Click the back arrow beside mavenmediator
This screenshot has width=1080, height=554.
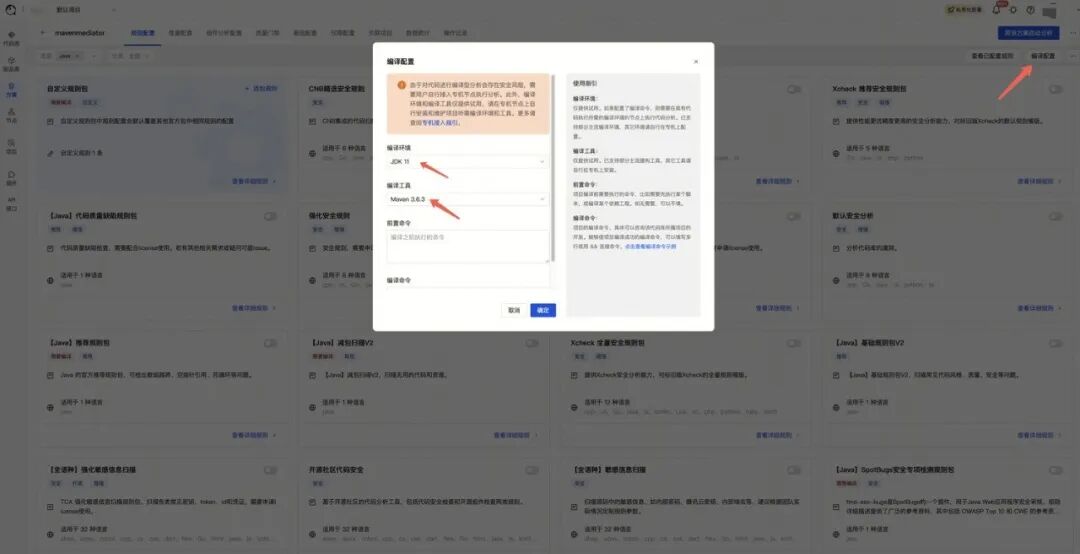[x=43, y=32]
